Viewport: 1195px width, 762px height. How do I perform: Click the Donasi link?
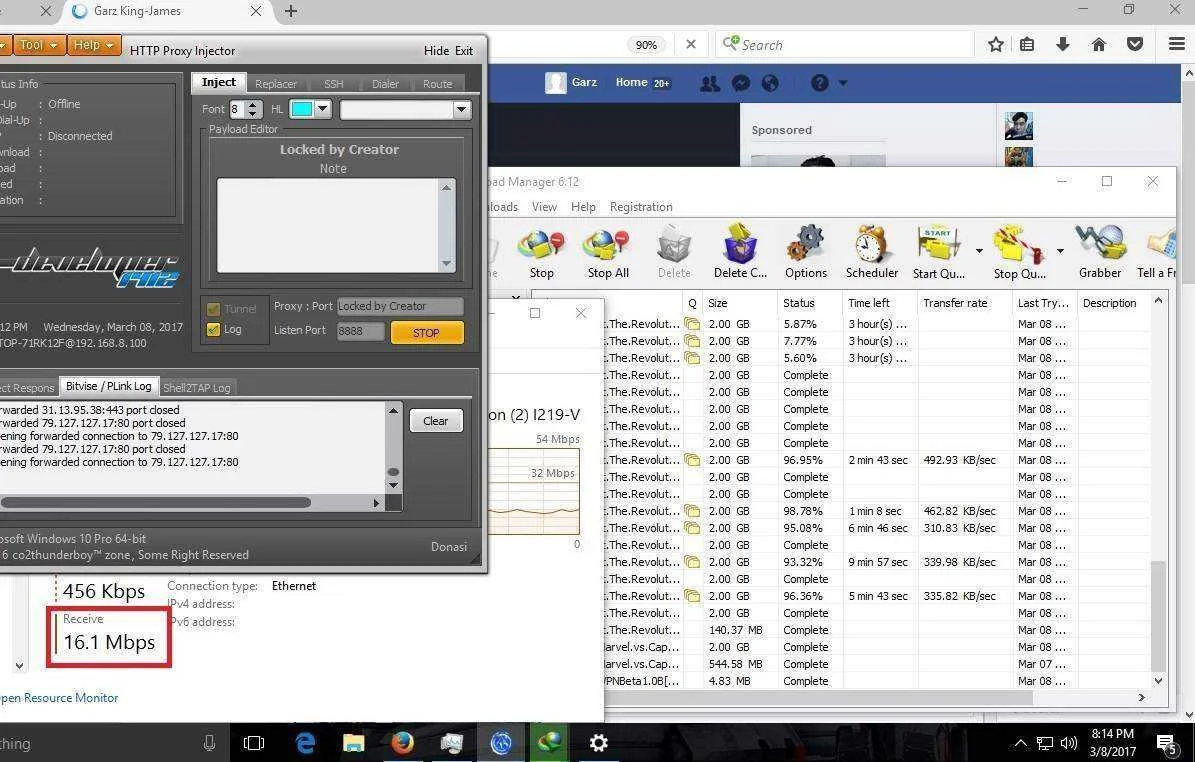(449, 546)
